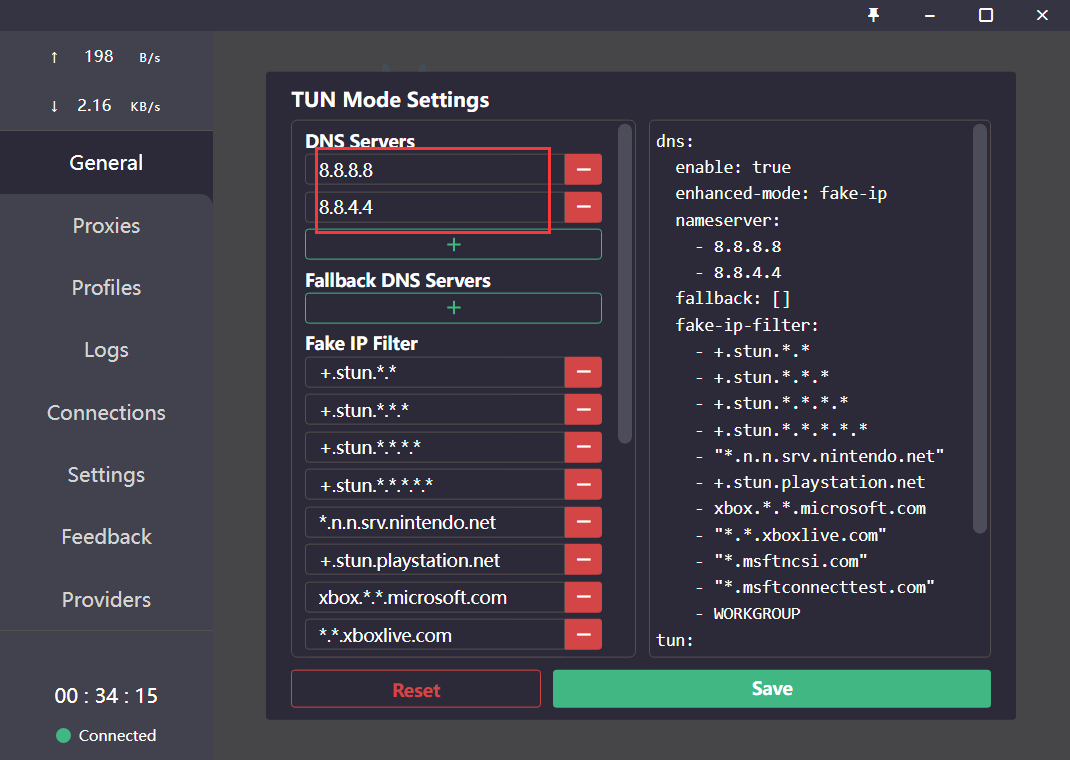
Task: Edit the *.n.n.srv.nintendo.net filter field
Action: coord(435,522)
